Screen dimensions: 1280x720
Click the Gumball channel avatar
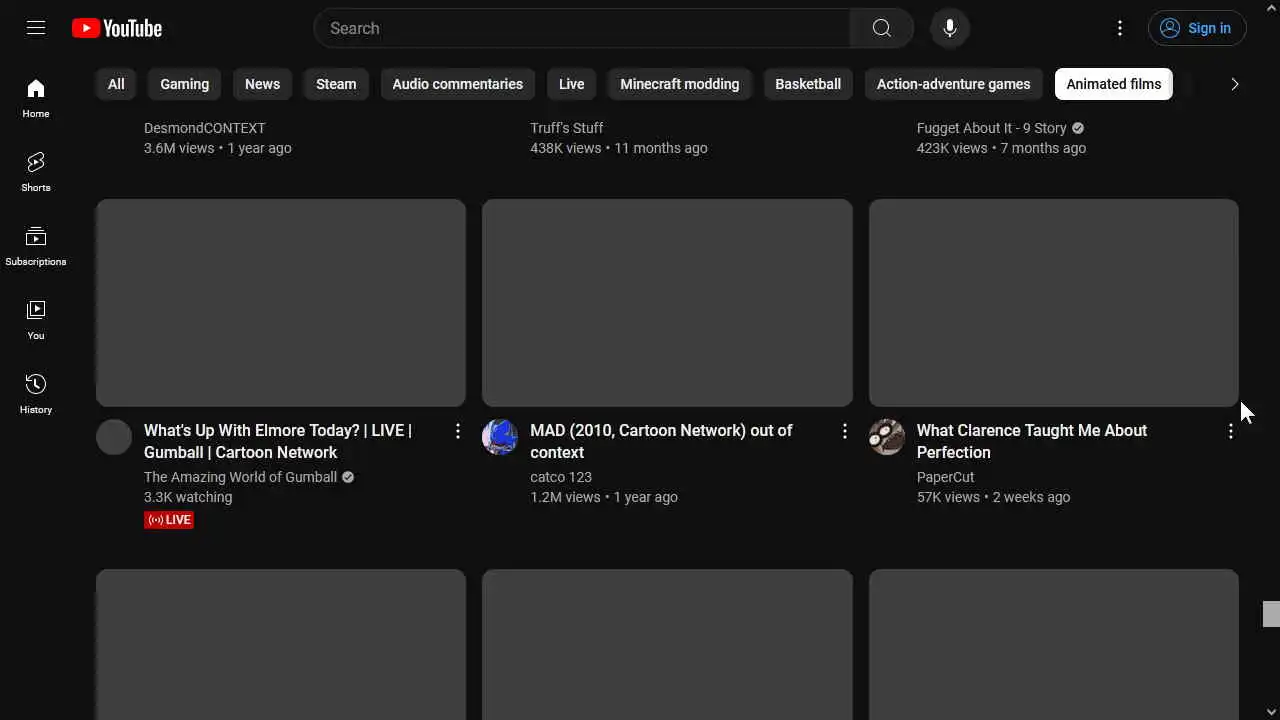coord(114,437)
